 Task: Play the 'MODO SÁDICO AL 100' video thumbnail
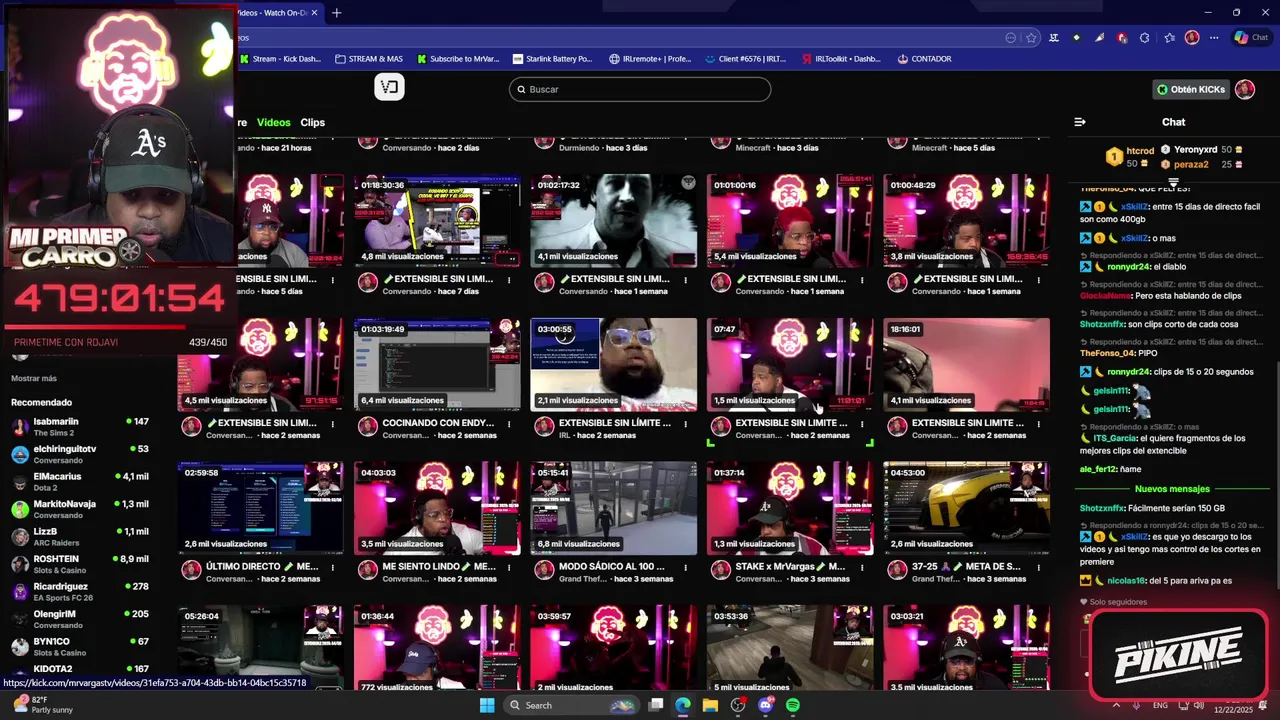click(614, 508)
